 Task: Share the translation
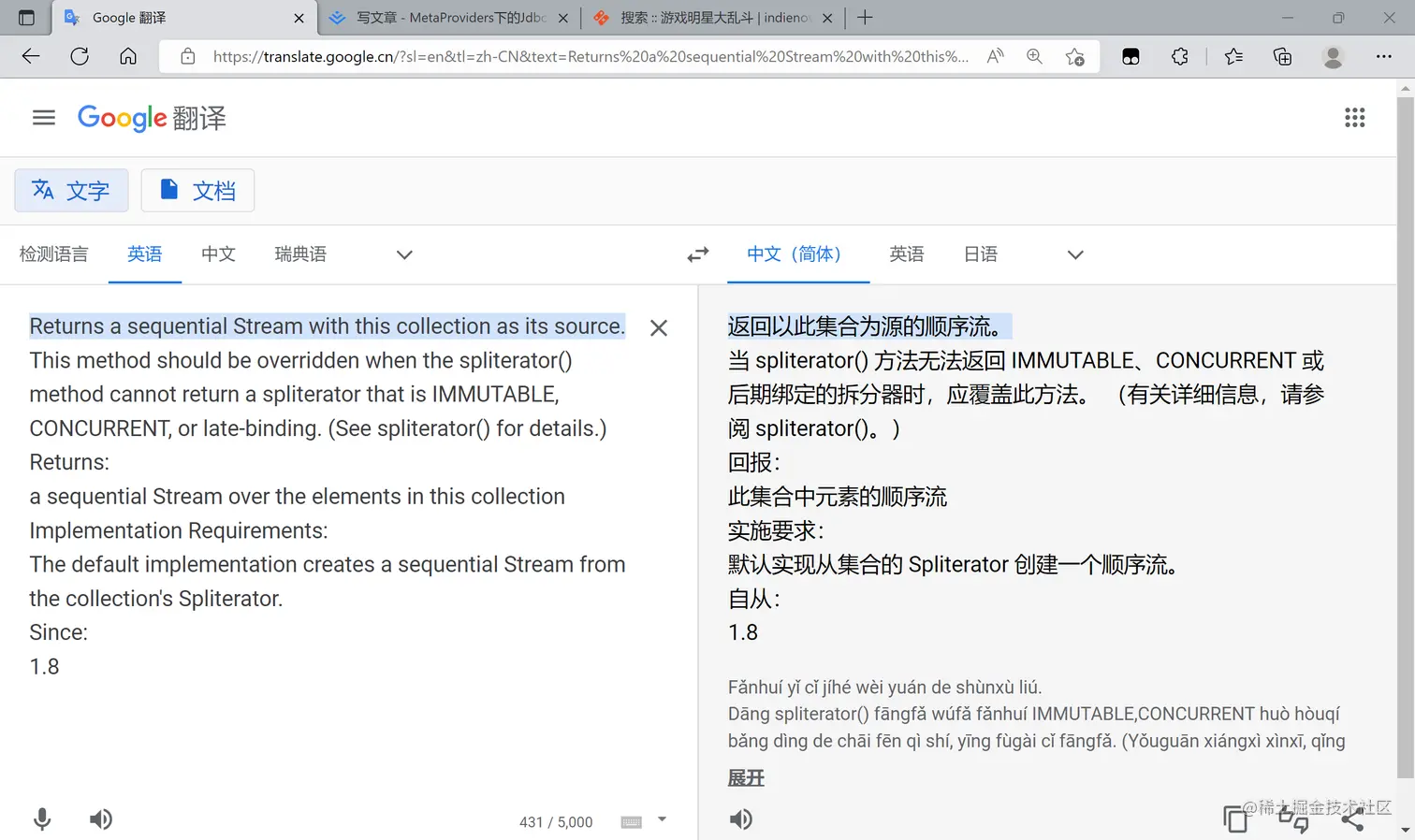[1352, 819]
